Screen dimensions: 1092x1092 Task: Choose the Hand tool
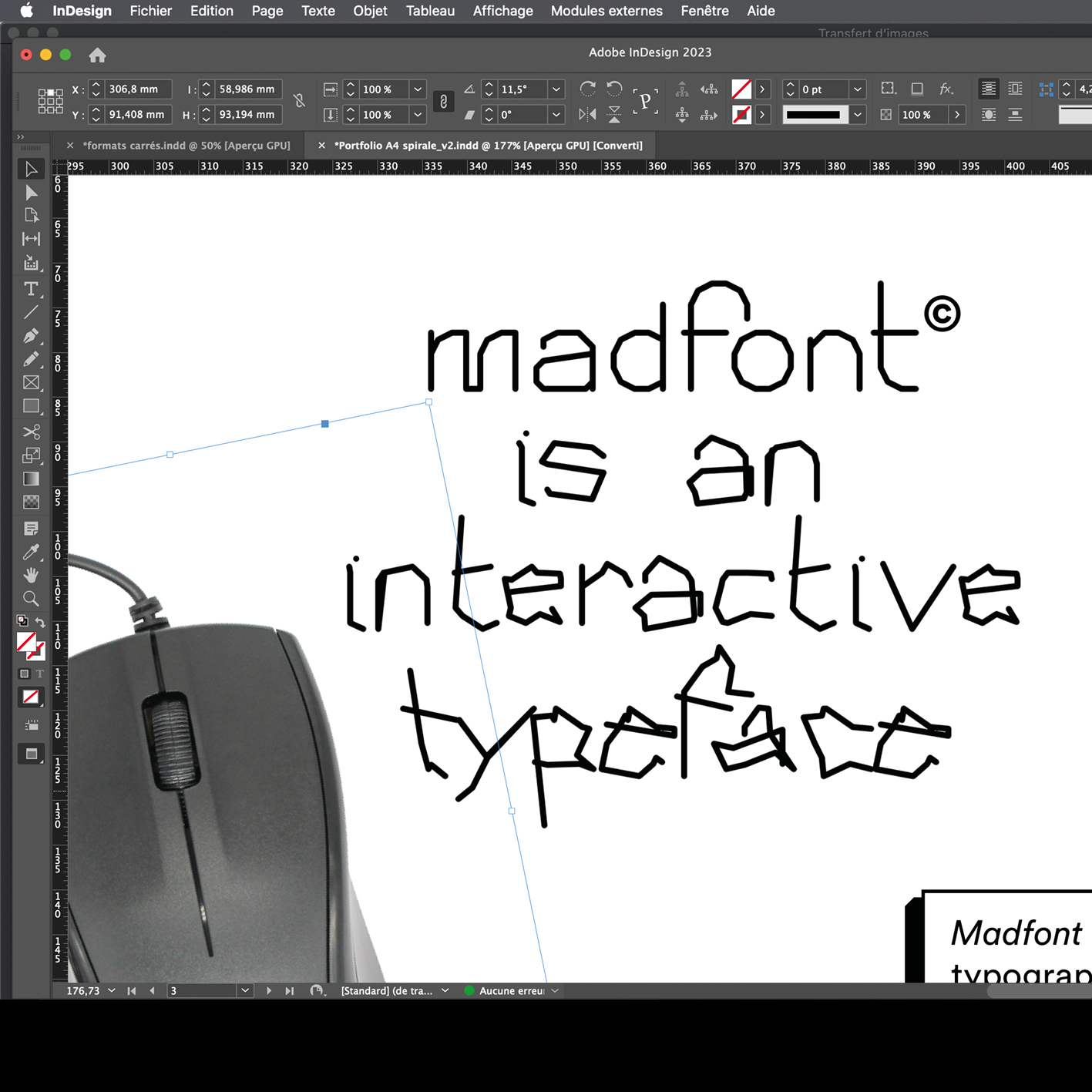pyautogui.click(x=31, y=575)
